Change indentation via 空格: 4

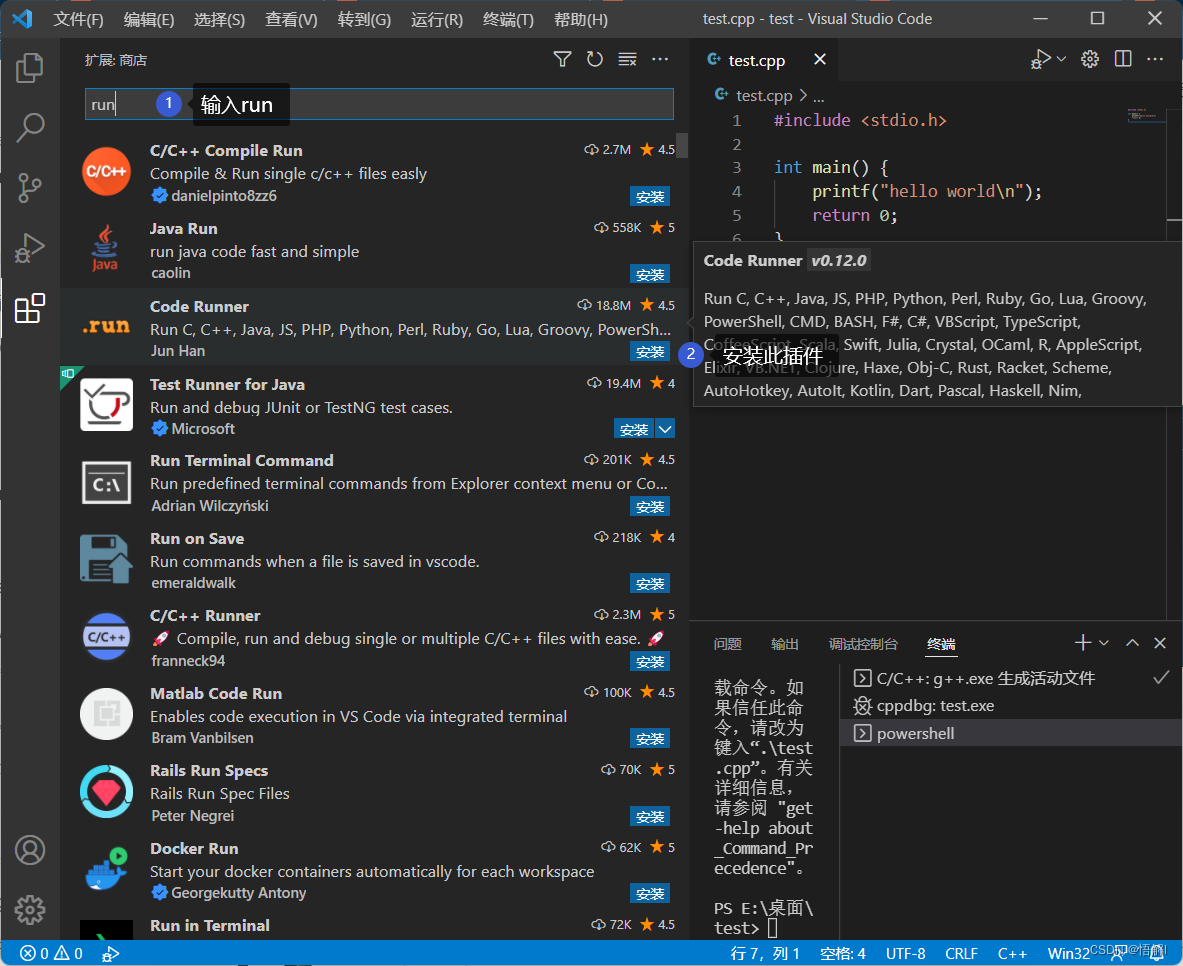pyautogui.click(x=843, y=953)
